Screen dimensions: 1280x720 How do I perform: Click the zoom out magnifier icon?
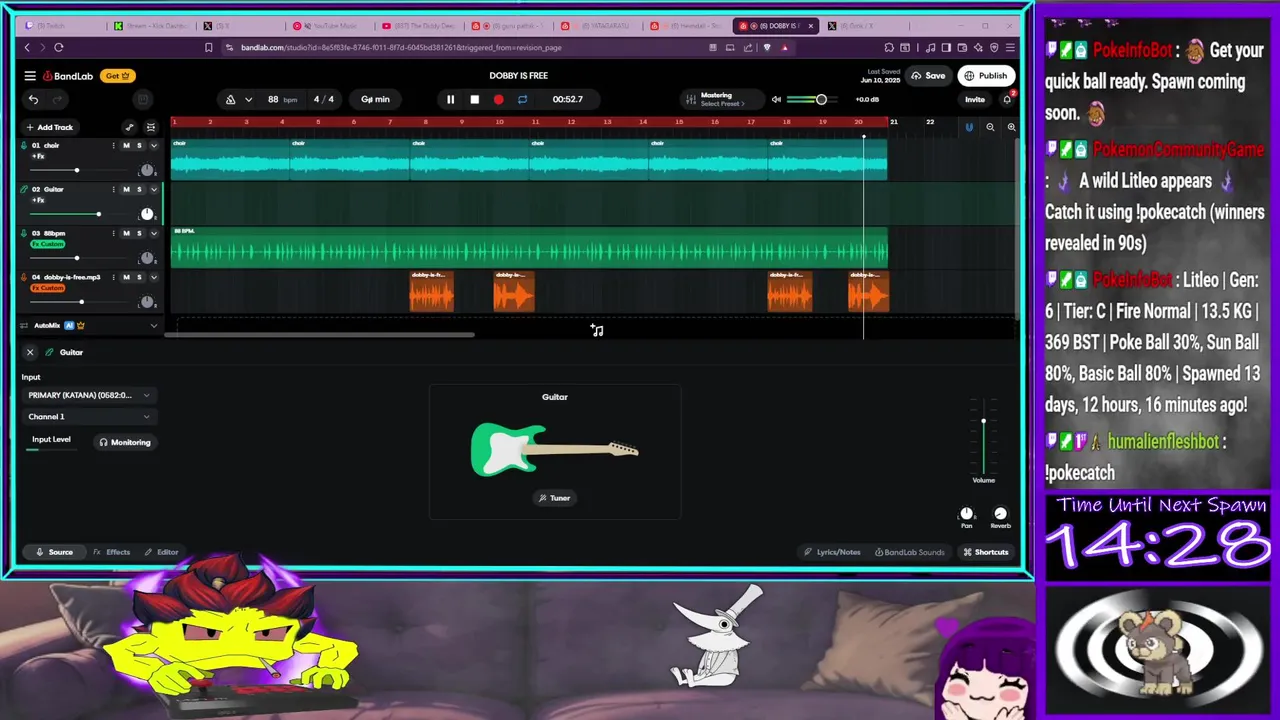tap(990, 127)
